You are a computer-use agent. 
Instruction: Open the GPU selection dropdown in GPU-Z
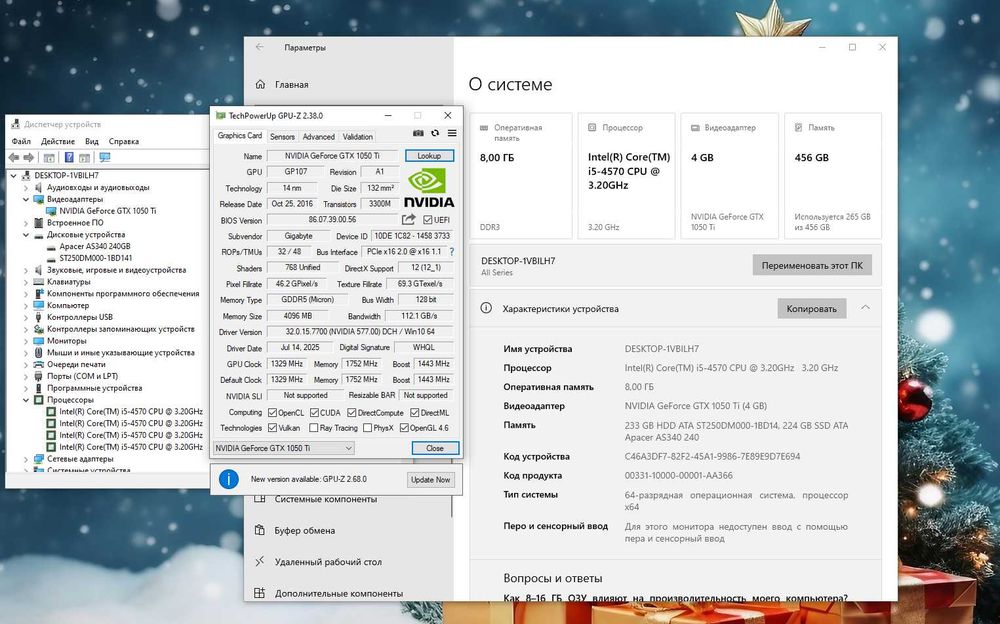click(x=284, y=448)
